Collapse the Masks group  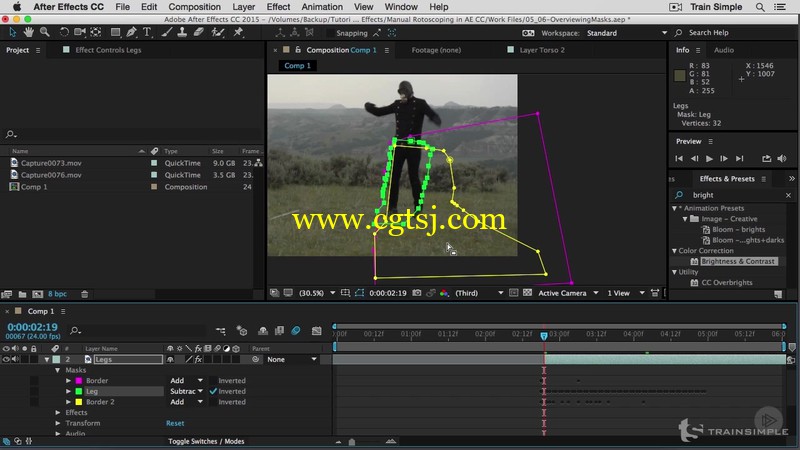58,370
